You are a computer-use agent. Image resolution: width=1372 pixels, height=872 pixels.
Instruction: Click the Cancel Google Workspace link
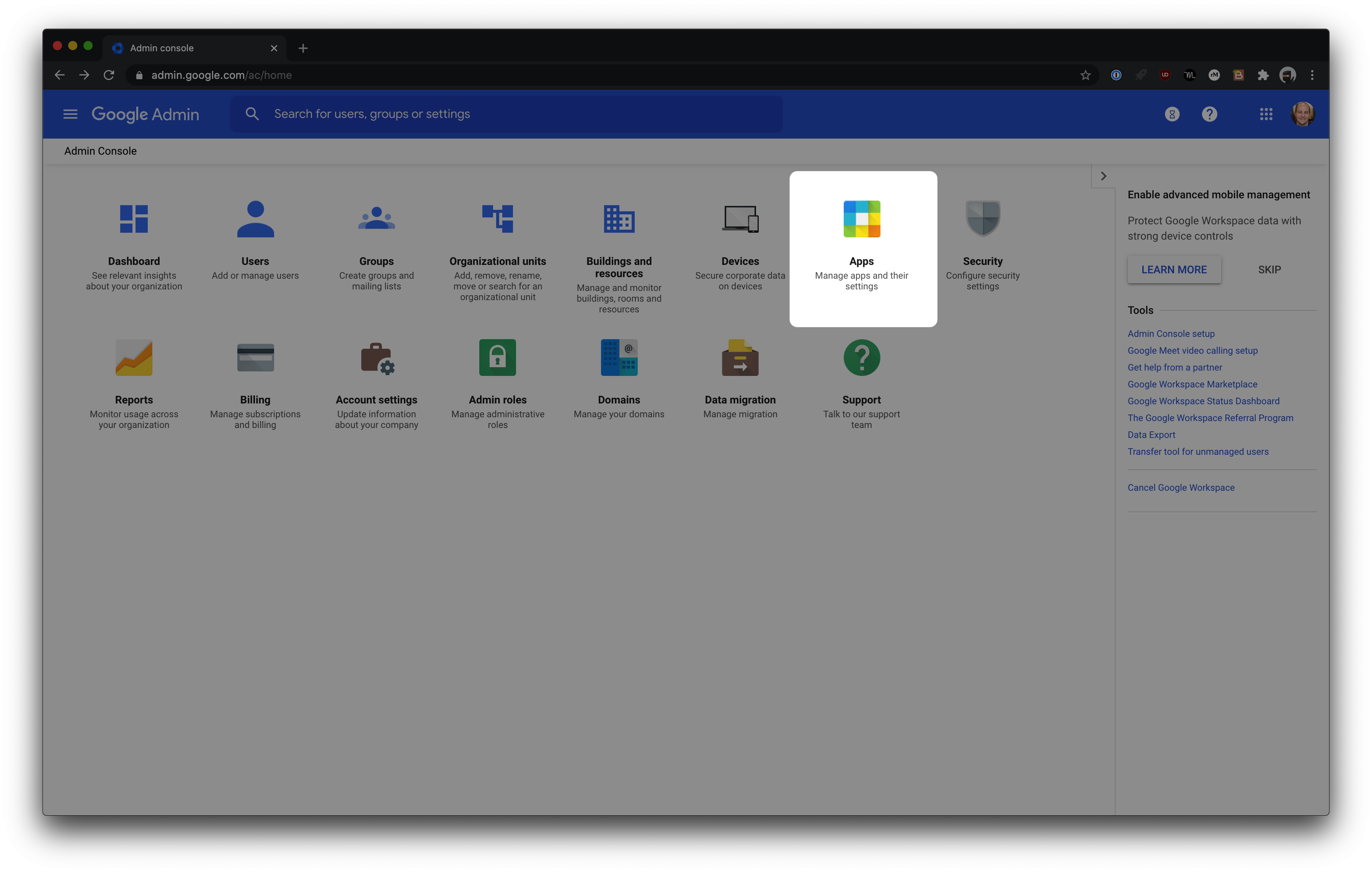point(1181,487)
